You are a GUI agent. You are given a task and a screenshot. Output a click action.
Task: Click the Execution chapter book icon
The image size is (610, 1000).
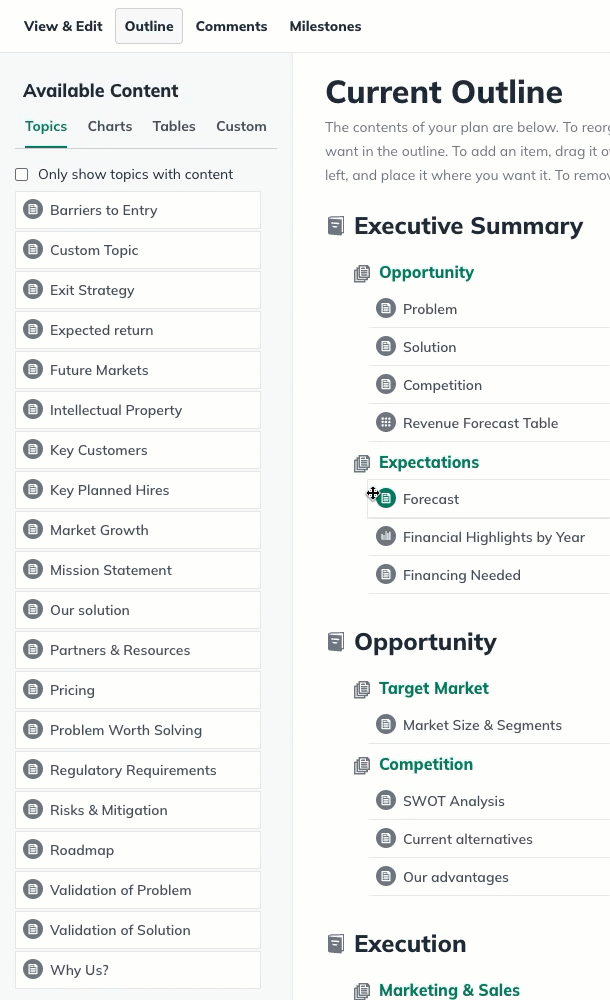pyautogui.click(x=336, y=944)
